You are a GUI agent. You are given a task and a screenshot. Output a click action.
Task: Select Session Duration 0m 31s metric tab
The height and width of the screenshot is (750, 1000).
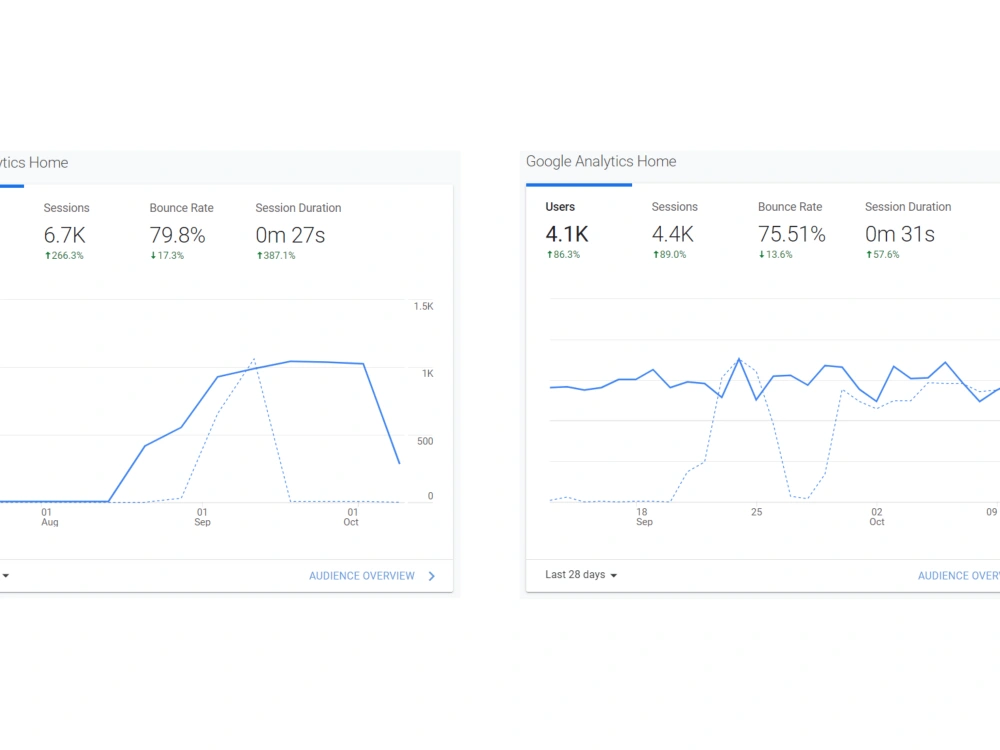tap(908, 230)
